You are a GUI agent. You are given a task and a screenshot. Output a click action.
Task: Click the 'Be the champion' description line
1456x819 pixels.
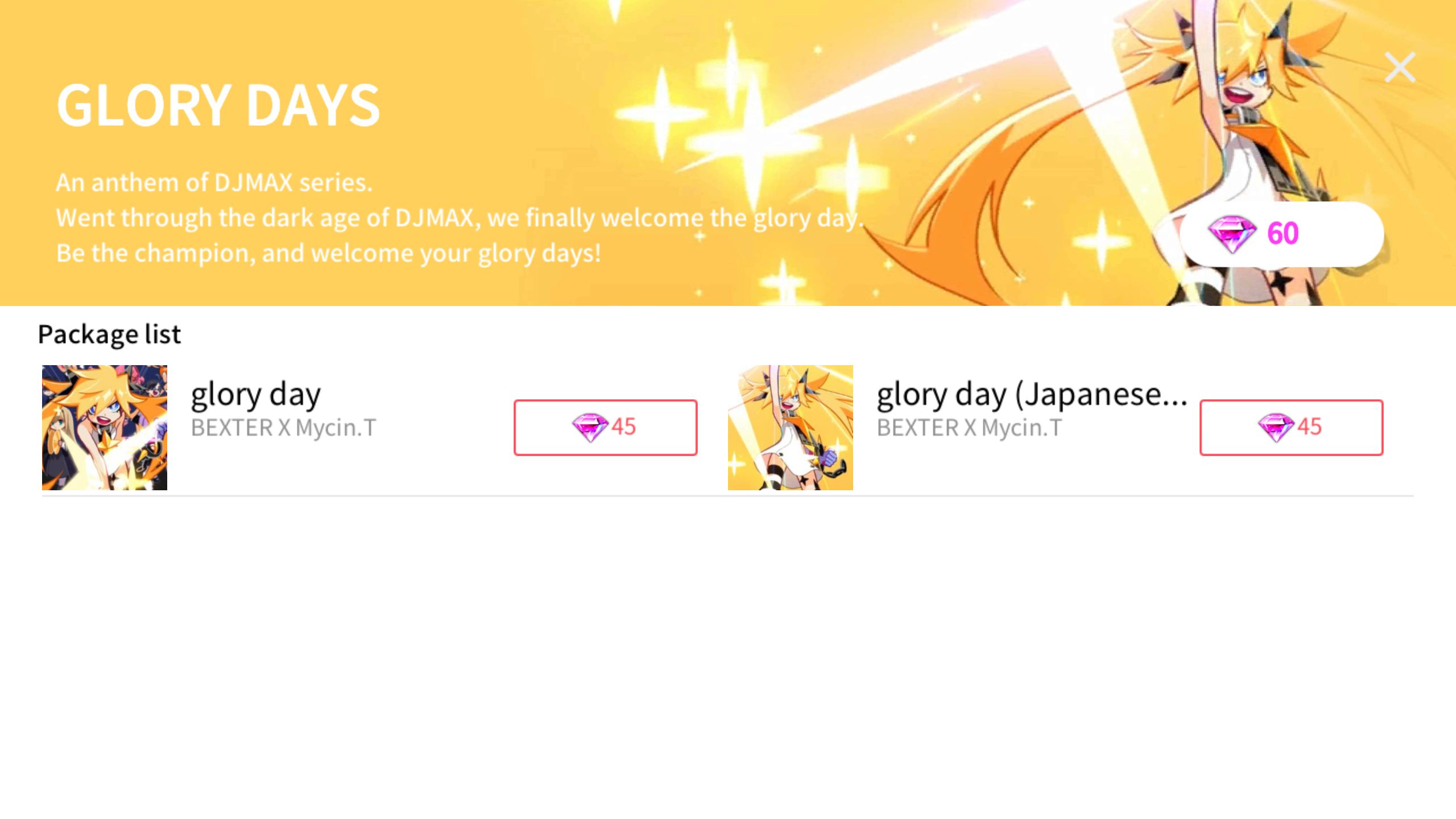pyautogui.click(x=328, y=254)
